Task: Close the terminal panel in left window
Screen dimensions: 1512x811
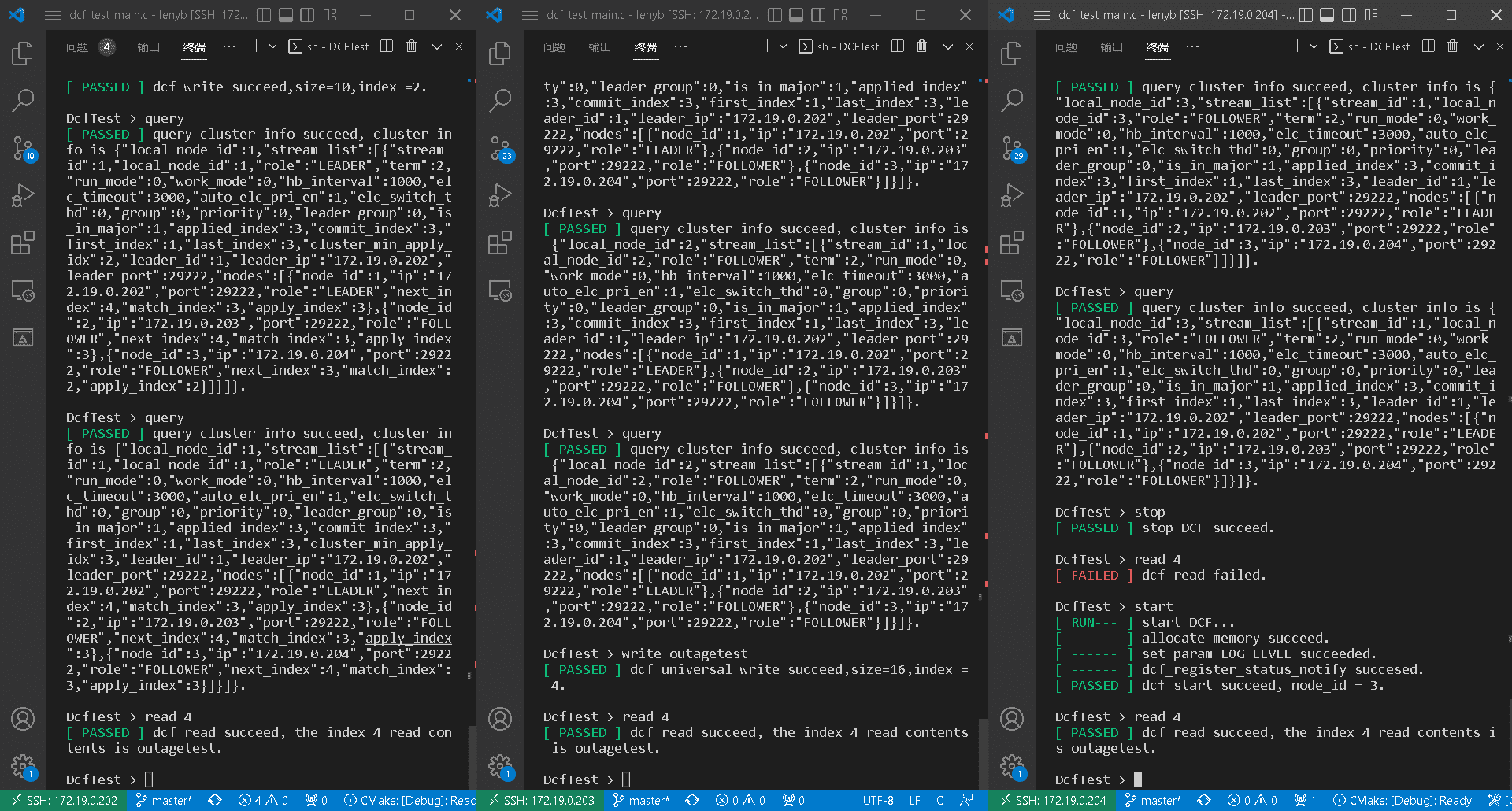Action: point(459,46)
